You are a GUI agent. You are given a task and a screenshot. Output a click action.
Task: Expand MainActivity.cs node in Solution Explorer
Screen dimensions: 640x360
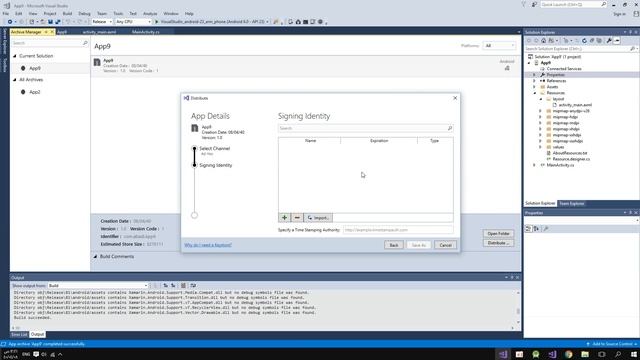coord(534,165)
